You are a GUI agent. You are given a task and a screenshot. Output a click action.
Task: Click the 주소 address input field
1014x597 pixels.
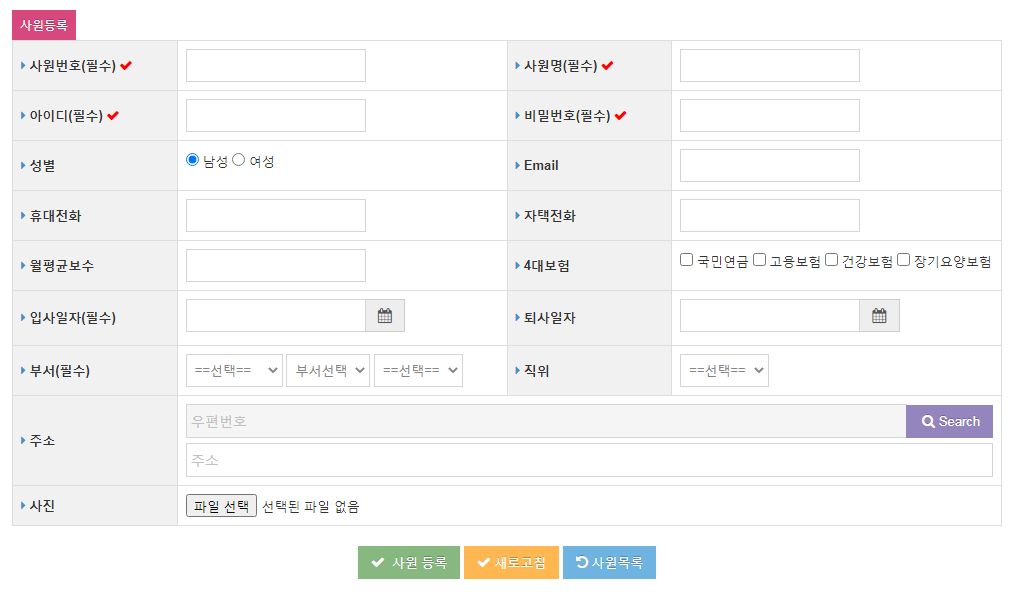coord(589,460)
